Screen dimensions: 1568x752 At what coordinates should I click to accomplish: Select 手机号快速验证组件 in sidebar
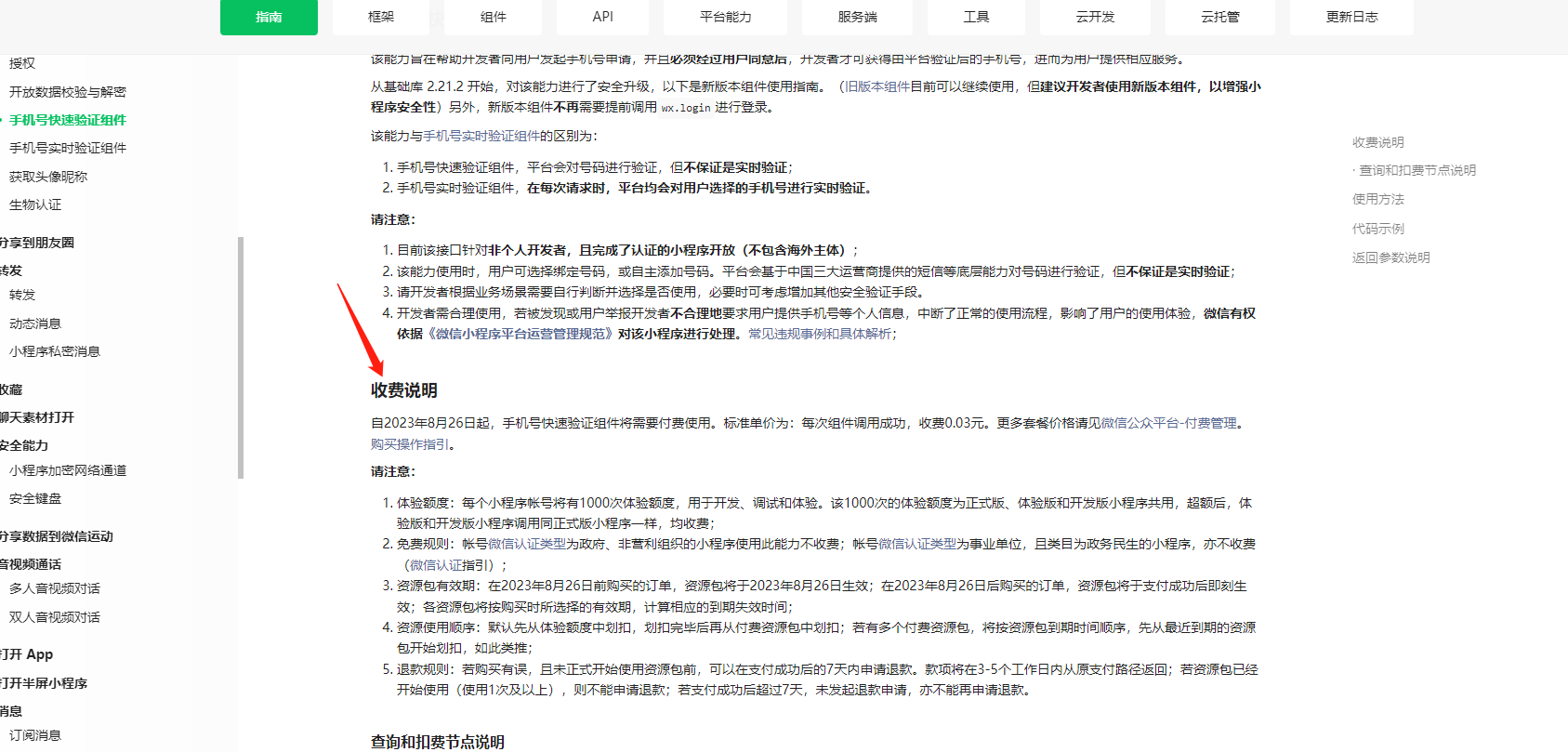(x=68, y=120)
